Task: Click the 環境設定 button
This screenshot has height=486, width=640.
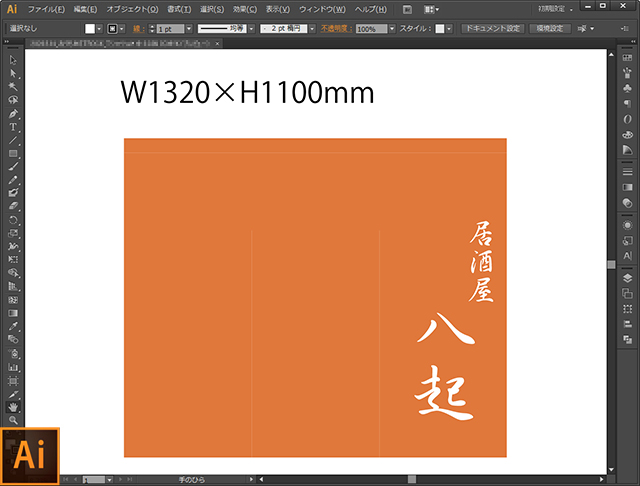Action: 552,29
